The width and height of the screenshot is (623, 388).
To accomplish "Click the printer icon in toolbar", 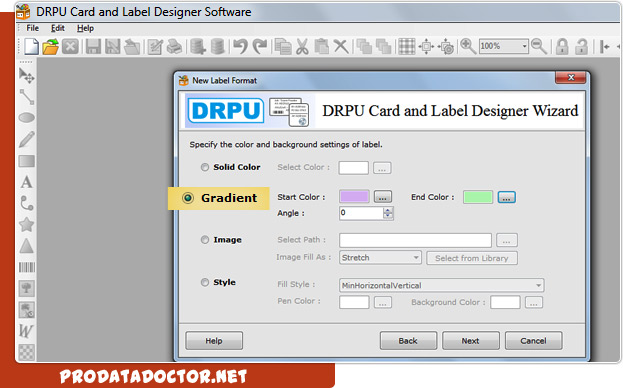I will click(174, 46).
